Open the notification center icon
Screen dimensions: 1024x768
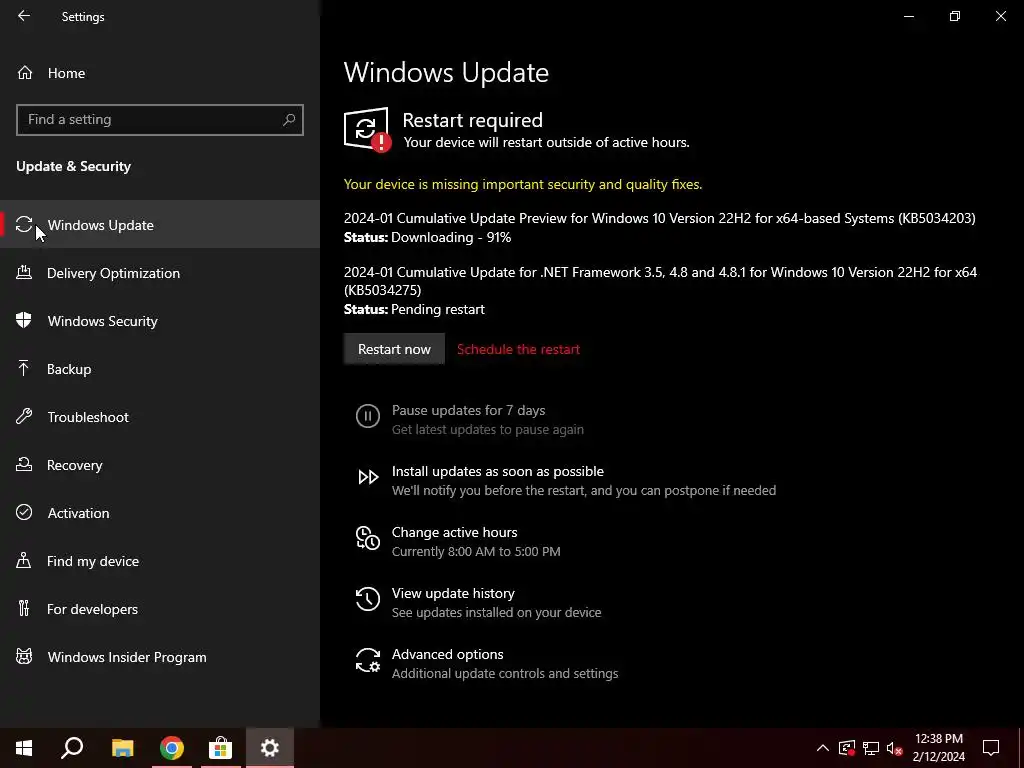pos(991,748)
